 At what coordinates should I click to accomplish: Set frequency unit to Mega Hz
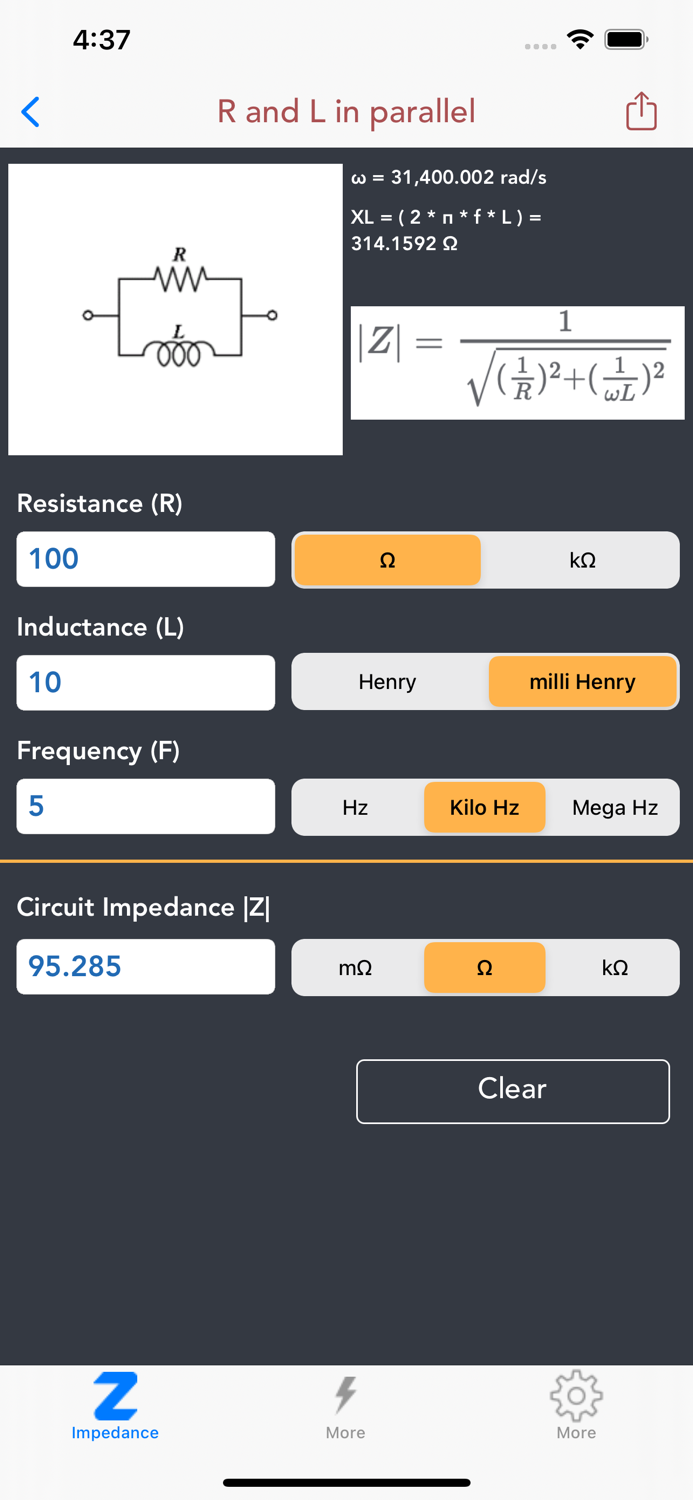tap(615, 807)
